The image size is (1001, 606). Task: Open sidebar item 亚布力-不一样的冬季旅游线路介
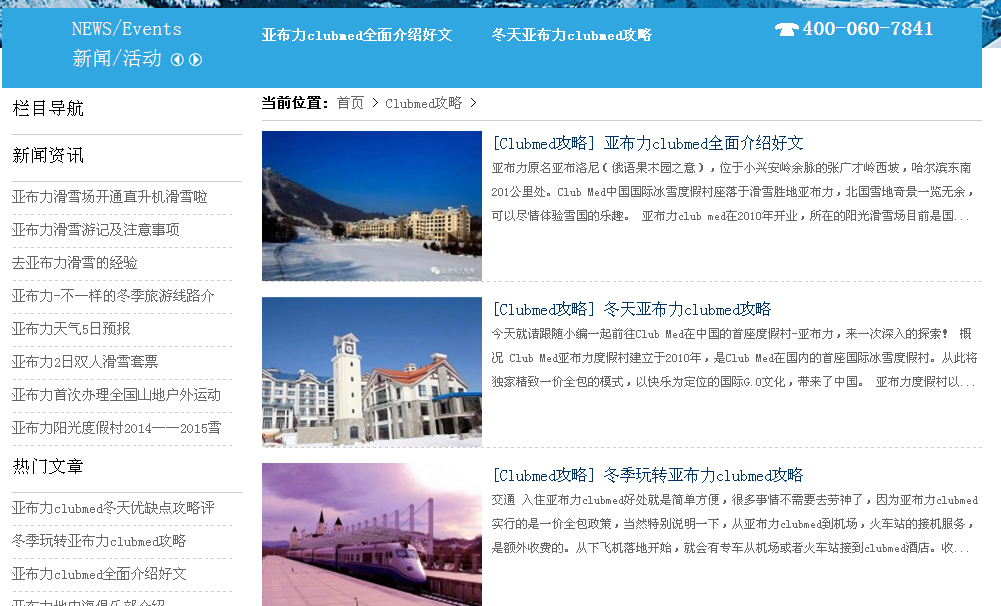click(x=113, y=296)
